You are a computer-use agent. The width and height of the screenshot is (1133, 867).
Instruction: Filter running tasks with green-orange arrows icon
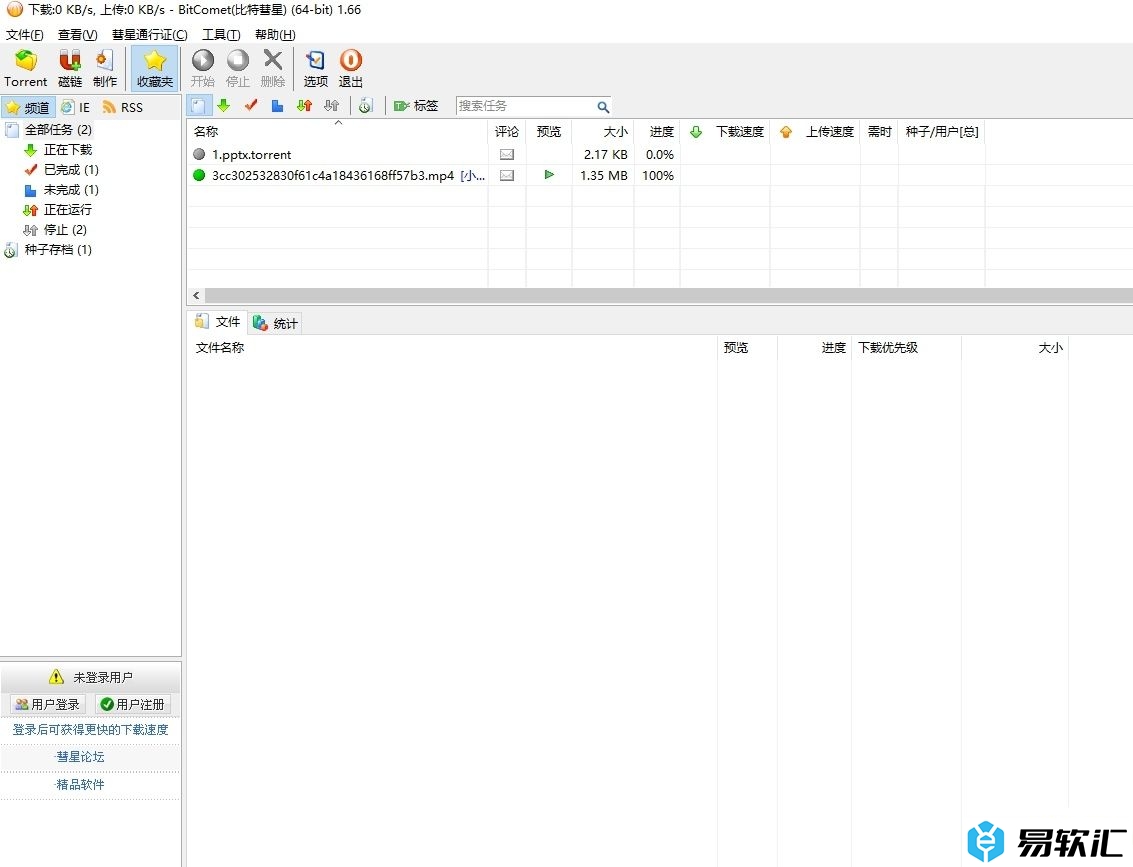point(304,106)
